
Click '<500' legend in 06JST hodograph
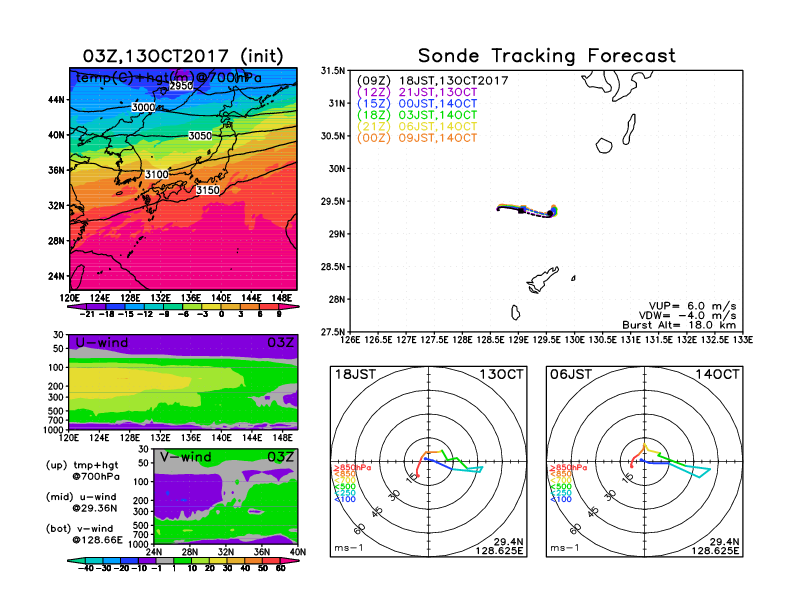click(561, 486)
